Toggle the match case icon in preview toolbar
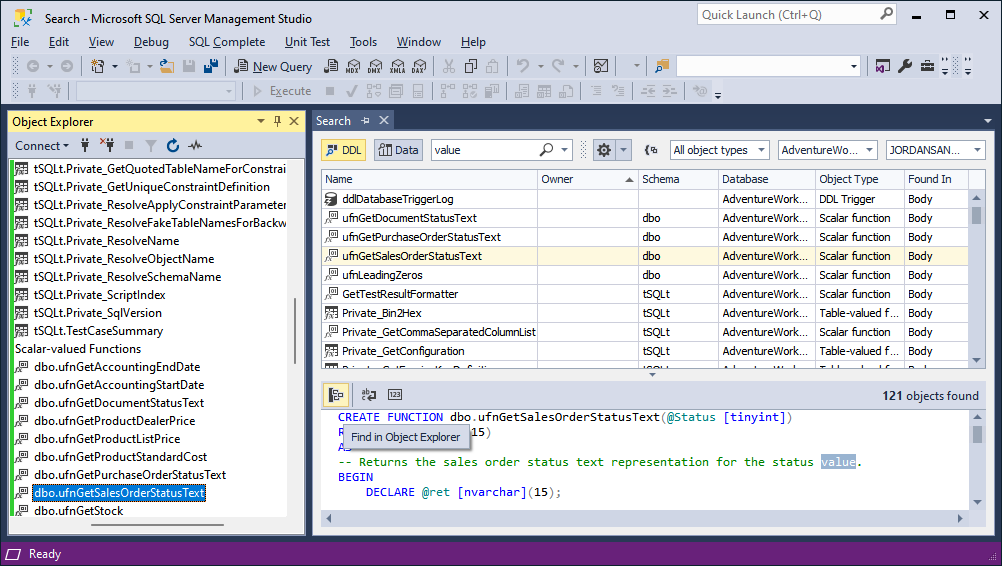 pyautogui.click(x=369, y=395)
